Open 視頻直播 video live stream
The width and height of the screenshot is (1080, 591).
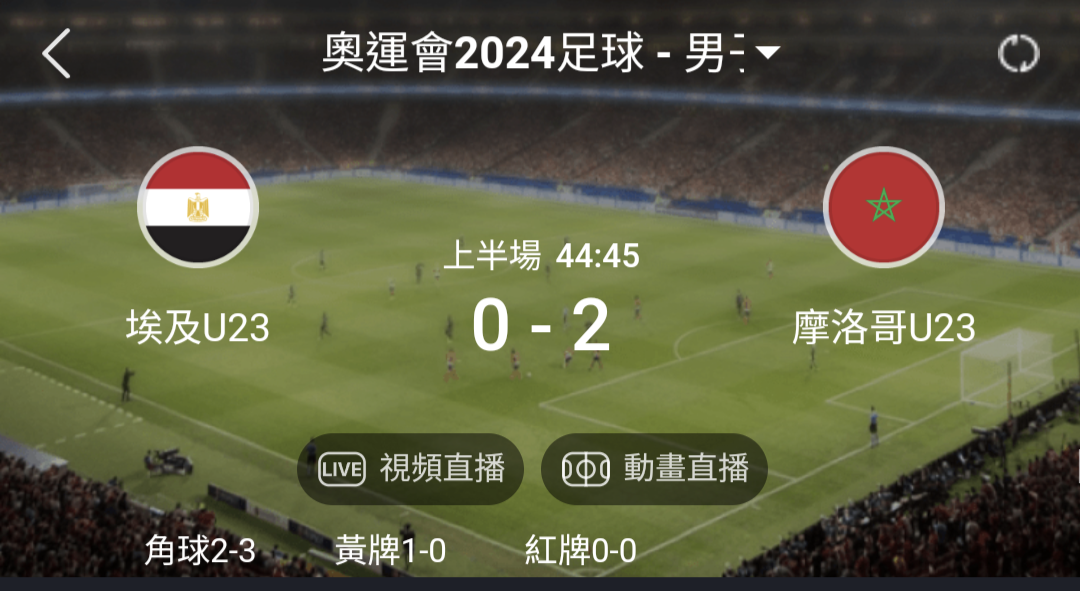(x=411, y=469)
